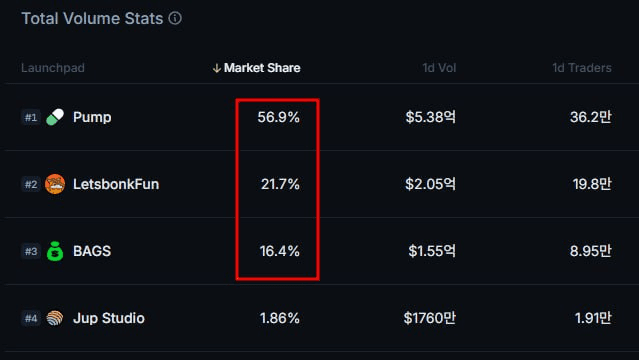Sort table by Market Share column
This screenshot has width=639, height=360.
(x=262, y=68)
